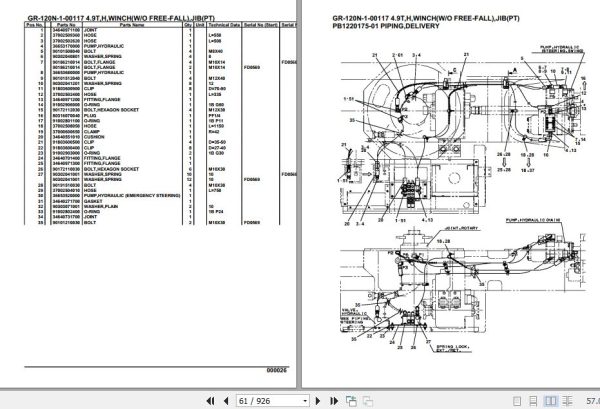The width and height of the screenshot is (600, 409).
Task: Click the page footer number 000026
Action: click(x=276, y=370)
